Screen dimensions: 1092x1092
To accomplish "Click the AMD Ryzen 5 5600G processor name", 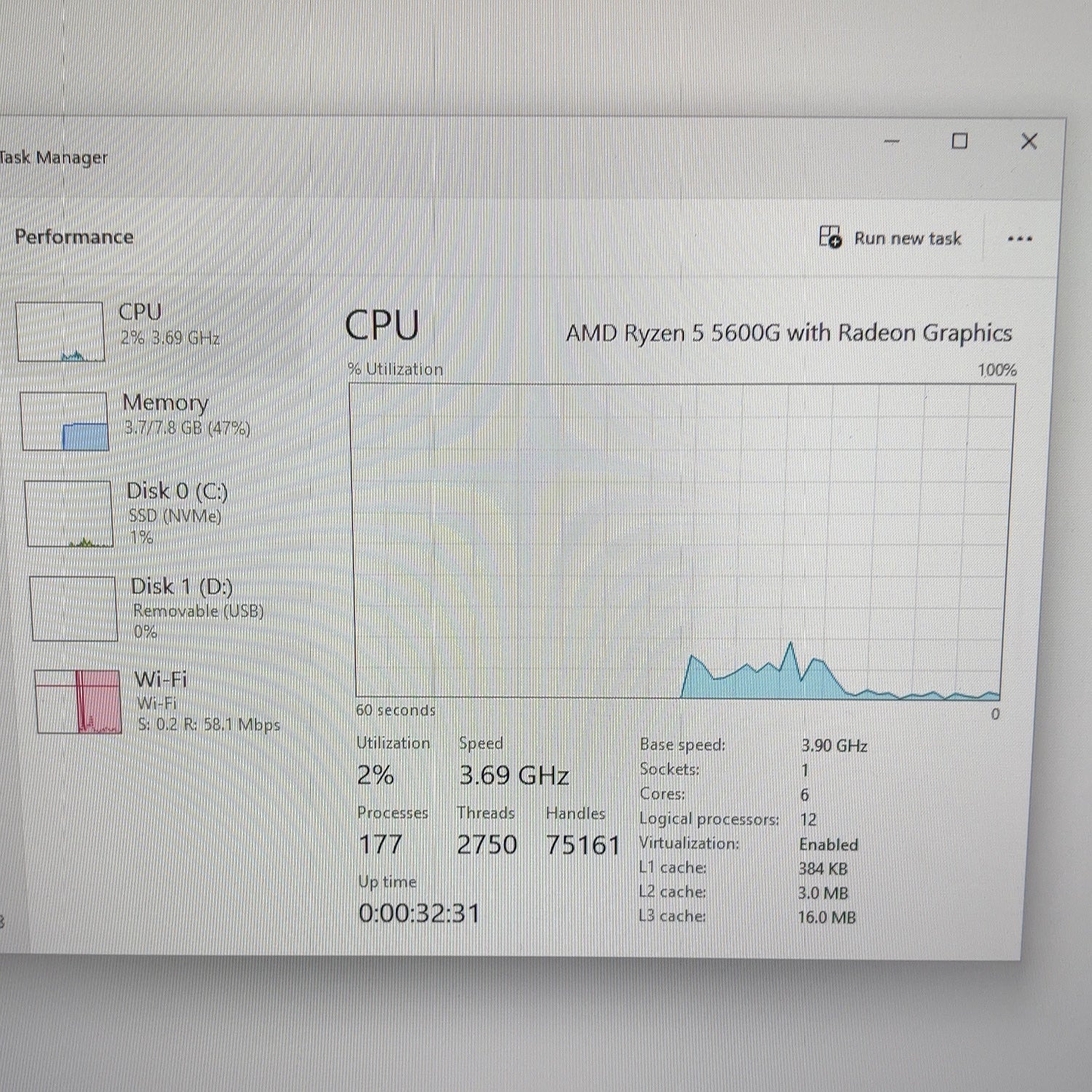I will (789, 333).
